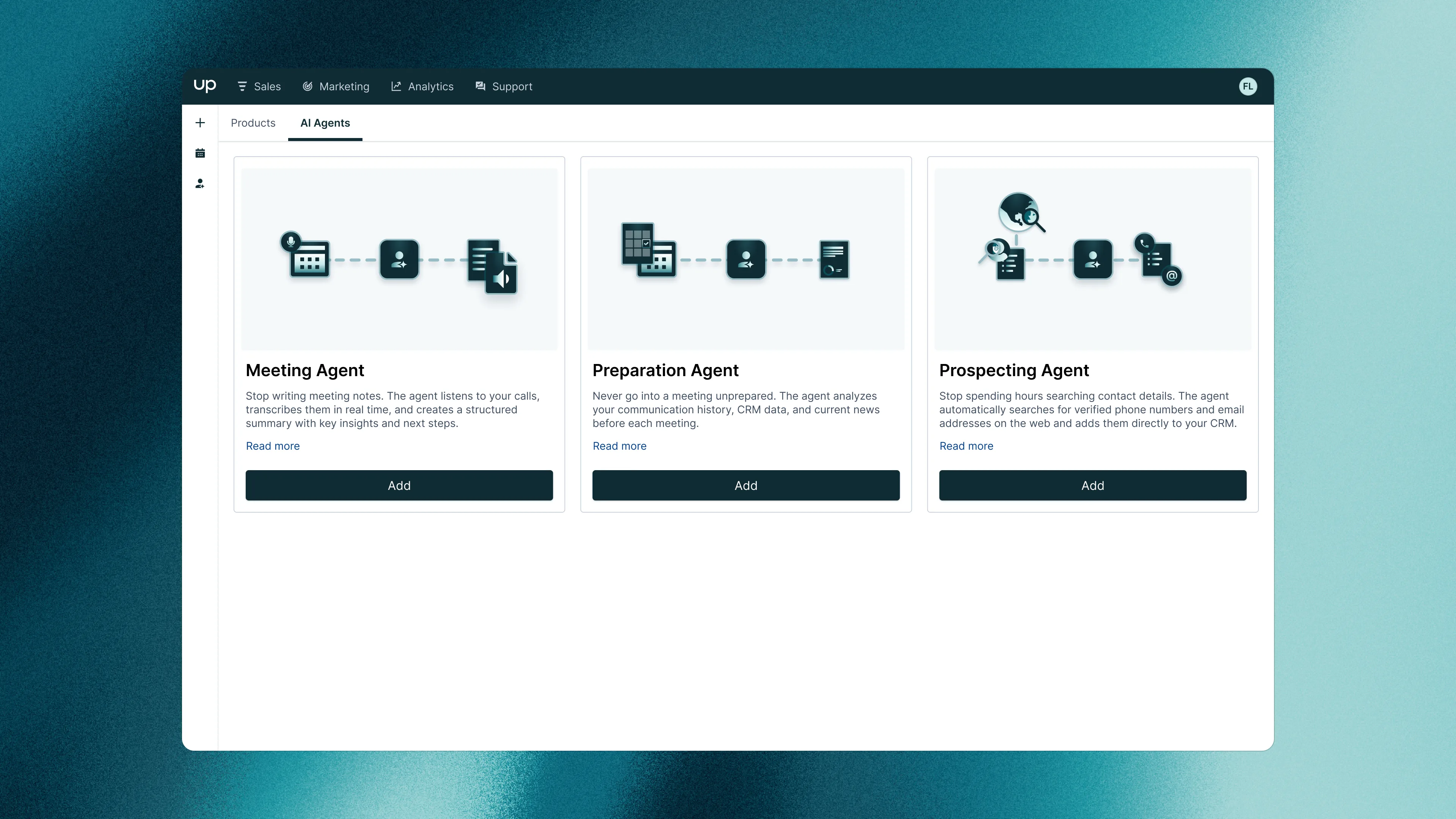Click the Analytics chart icon
The height and width of the screenshot is (819, 1456).
[396, 86]
